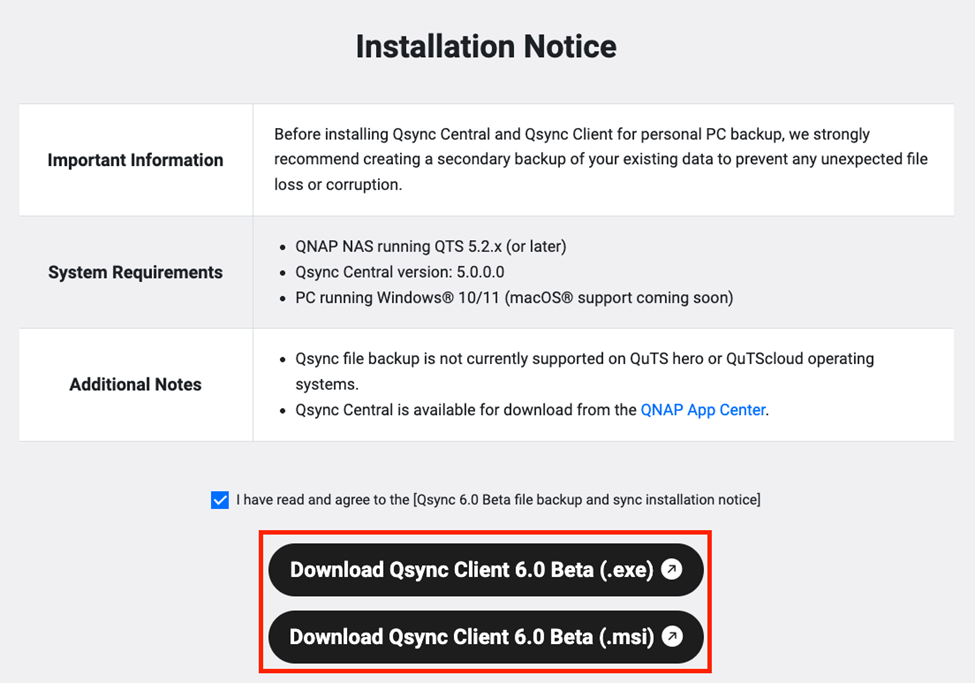The height and width of the screenshot is (683, 975).
Task: Click the 'I have read and agree' label text
Action: click(x=322, y=500)
